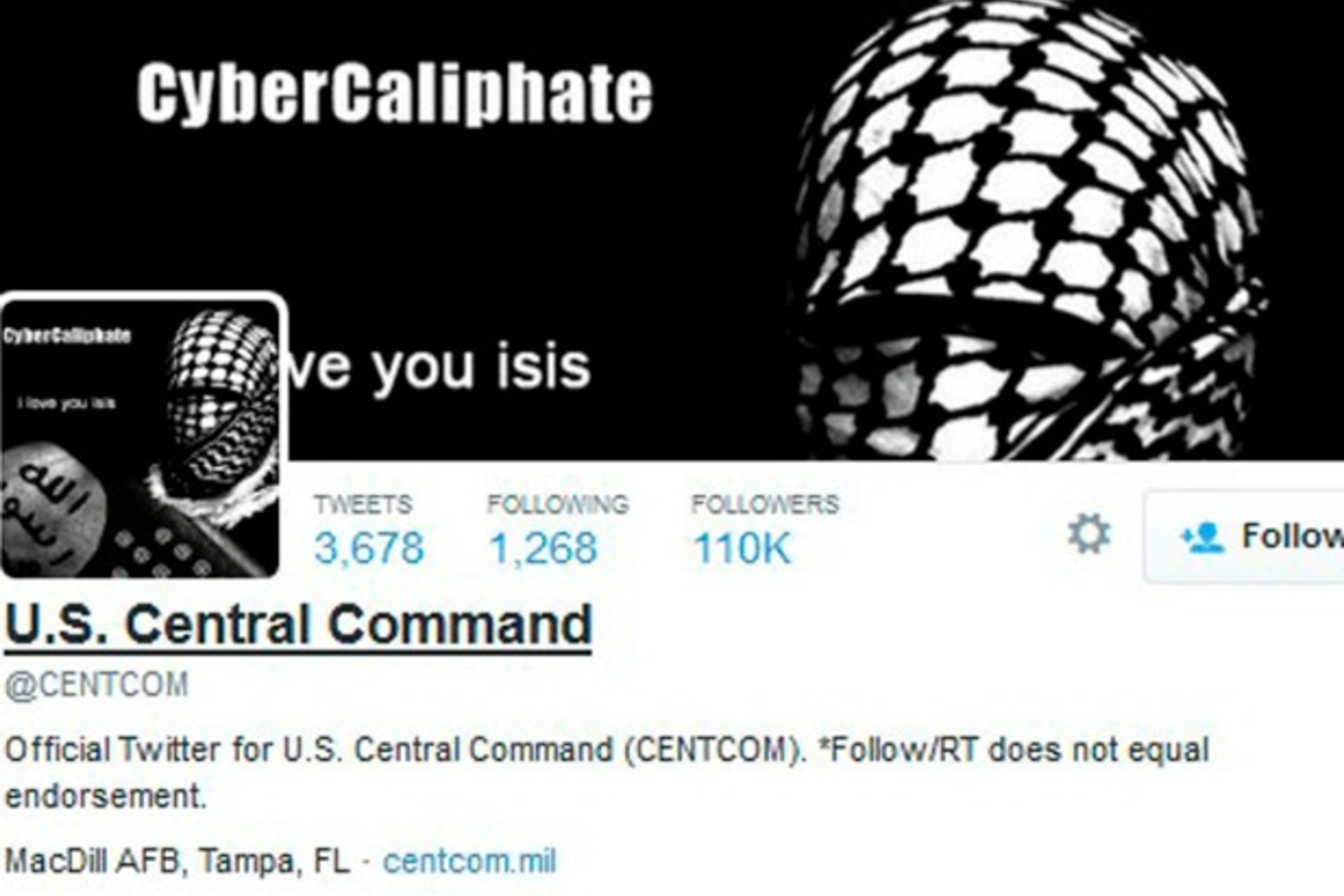Click the large CyberCaliphate header title
The height and width of the screenshot is (896, 1344).
(395, 94)
